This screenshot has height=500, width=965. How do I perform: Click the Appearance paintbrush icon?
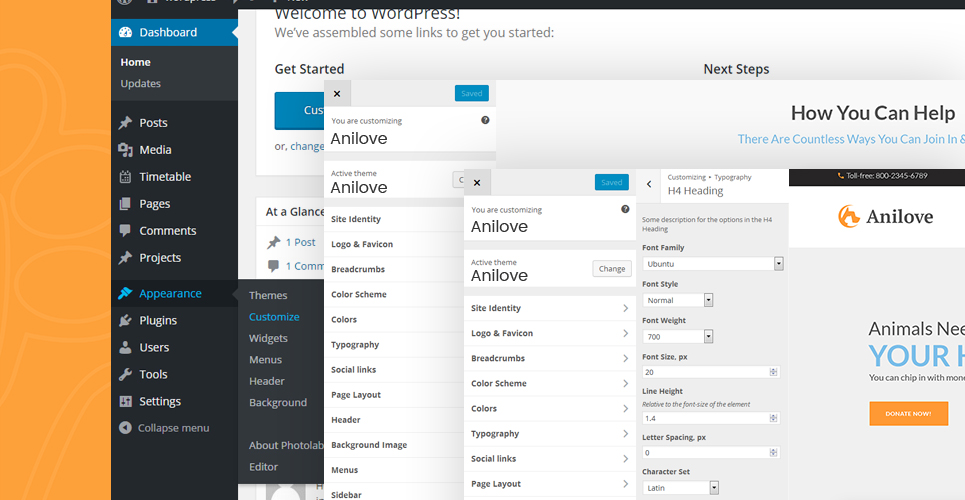coord(125,294)
